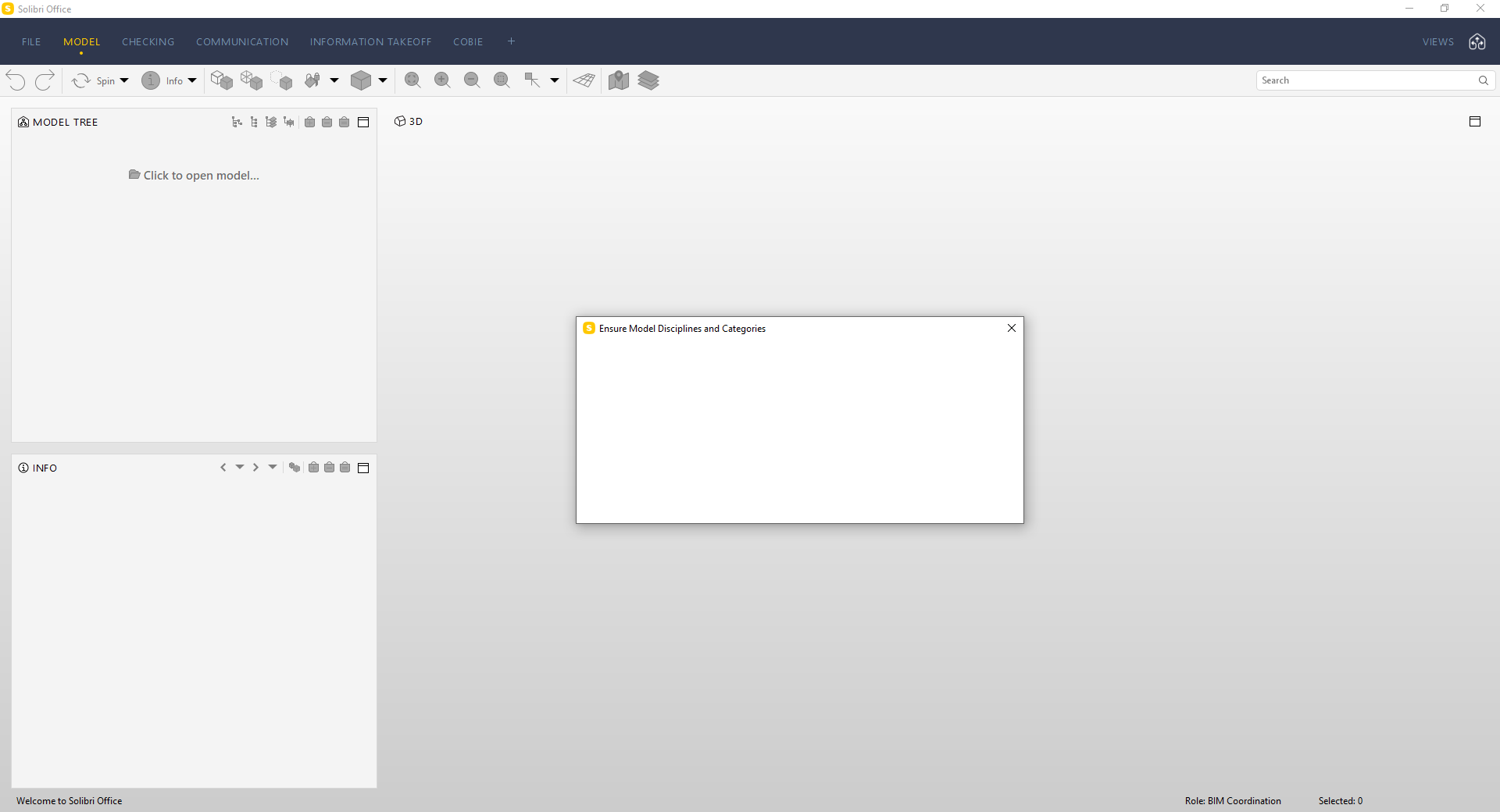Open the VIEWS panel
1500x812 pixels.
pyautogui.click(x=1438, y=42)
